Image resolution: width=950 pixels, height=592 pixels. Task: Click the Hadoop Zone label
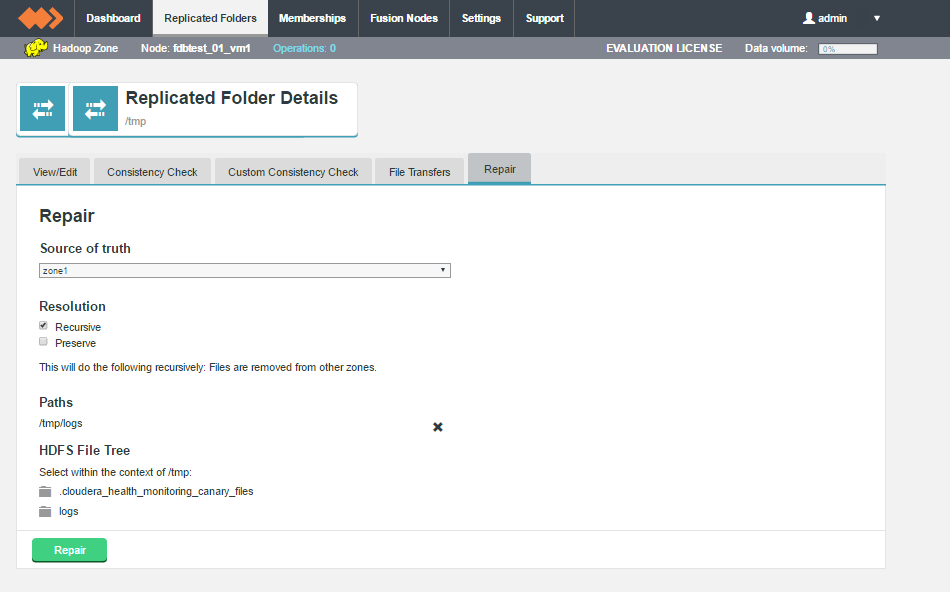coord(85,48)
